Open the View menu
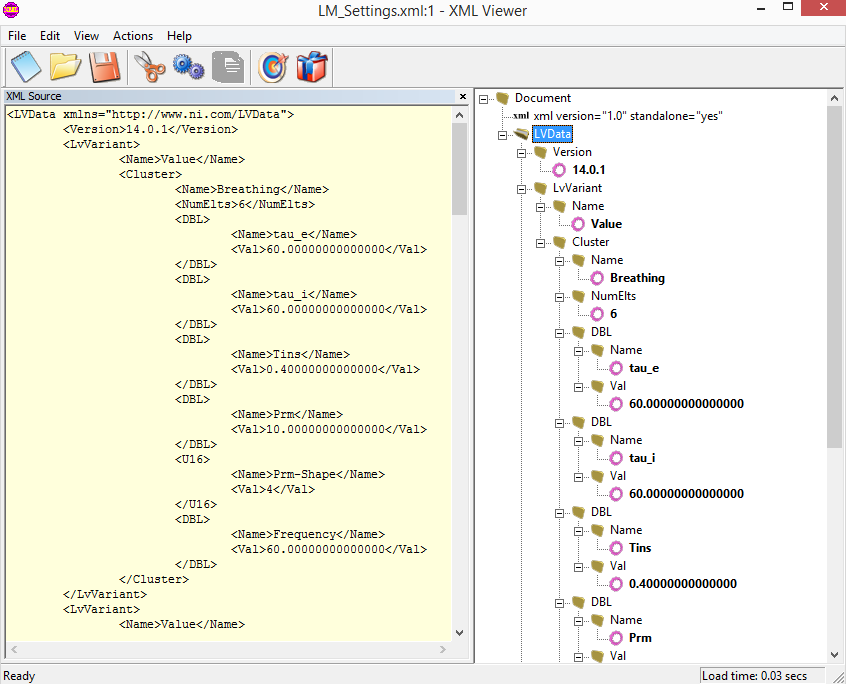846x684 pixels. coord(87,36)
